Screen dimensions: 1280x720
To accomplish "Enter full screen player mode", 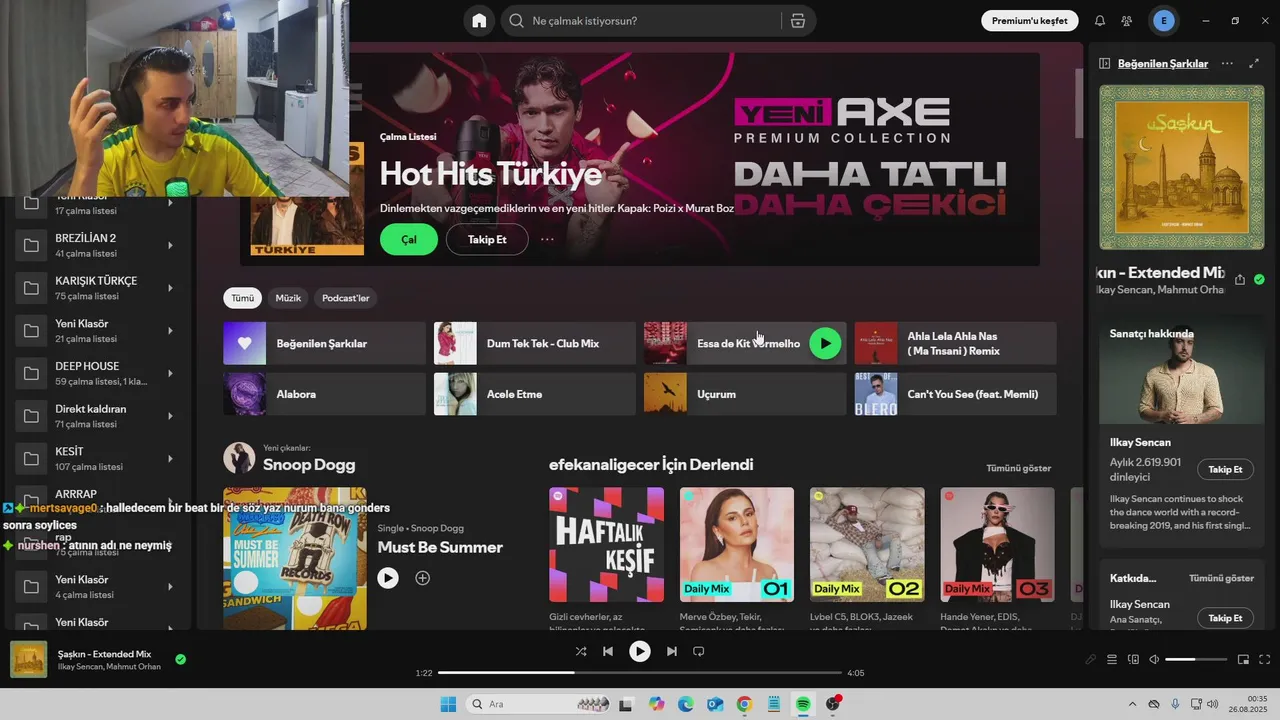I will 1264,659.
